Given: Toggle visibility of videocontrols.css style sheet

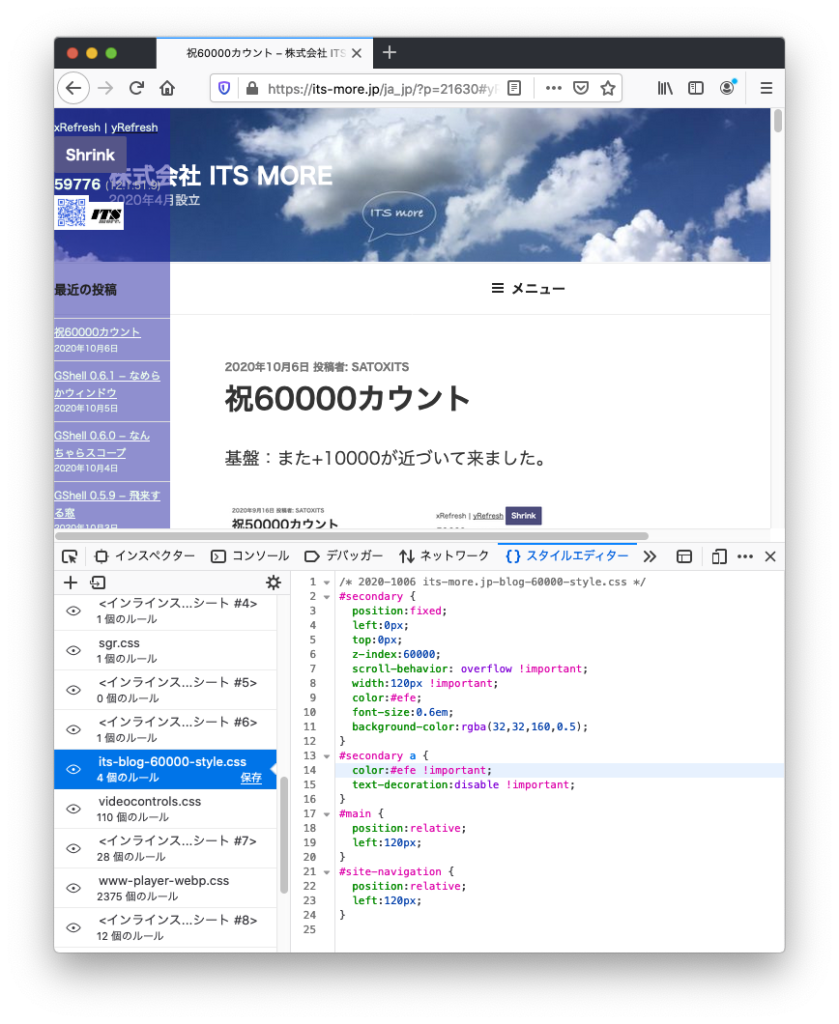Looking at the screenshot, I should tap(73, 809).
